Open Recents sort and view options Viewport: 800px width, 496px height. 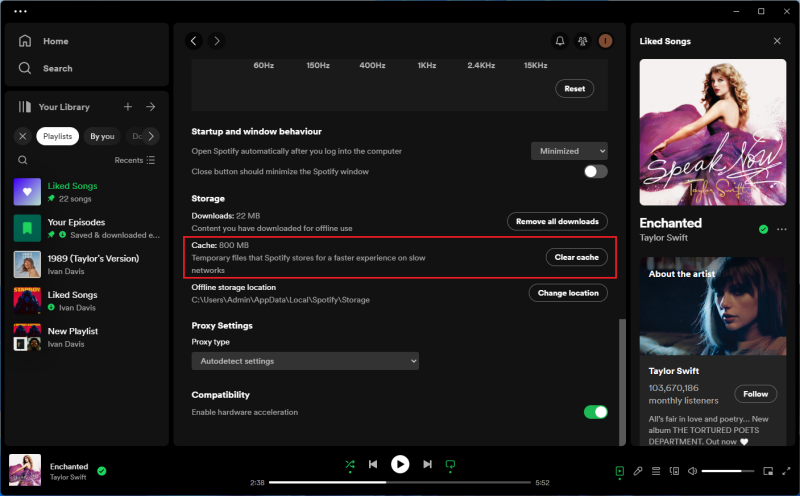click(135, 160)
